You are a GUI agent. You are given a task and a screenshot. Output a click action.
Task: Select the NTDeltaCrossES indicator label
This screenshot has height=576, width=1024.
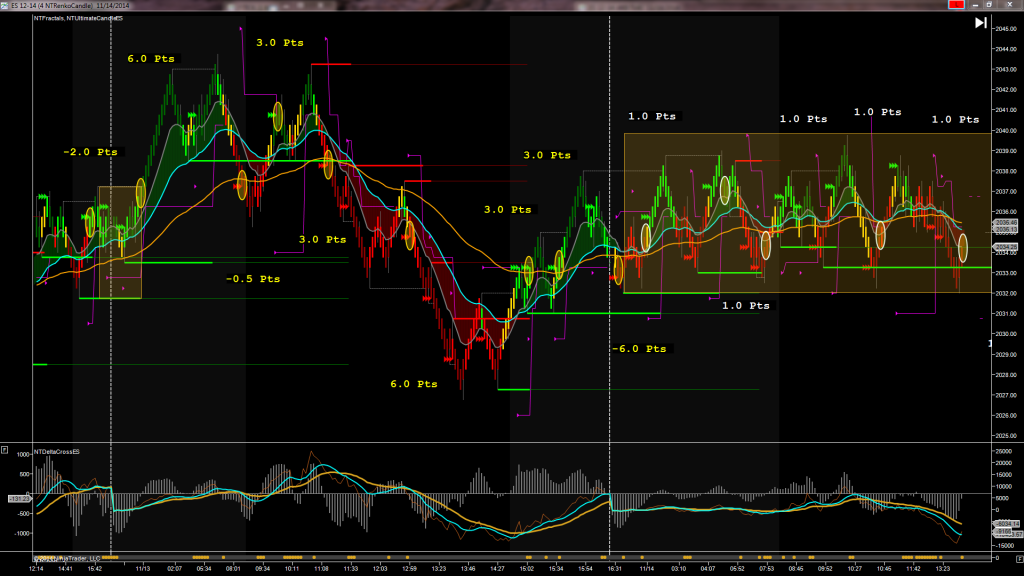[57, 451]
